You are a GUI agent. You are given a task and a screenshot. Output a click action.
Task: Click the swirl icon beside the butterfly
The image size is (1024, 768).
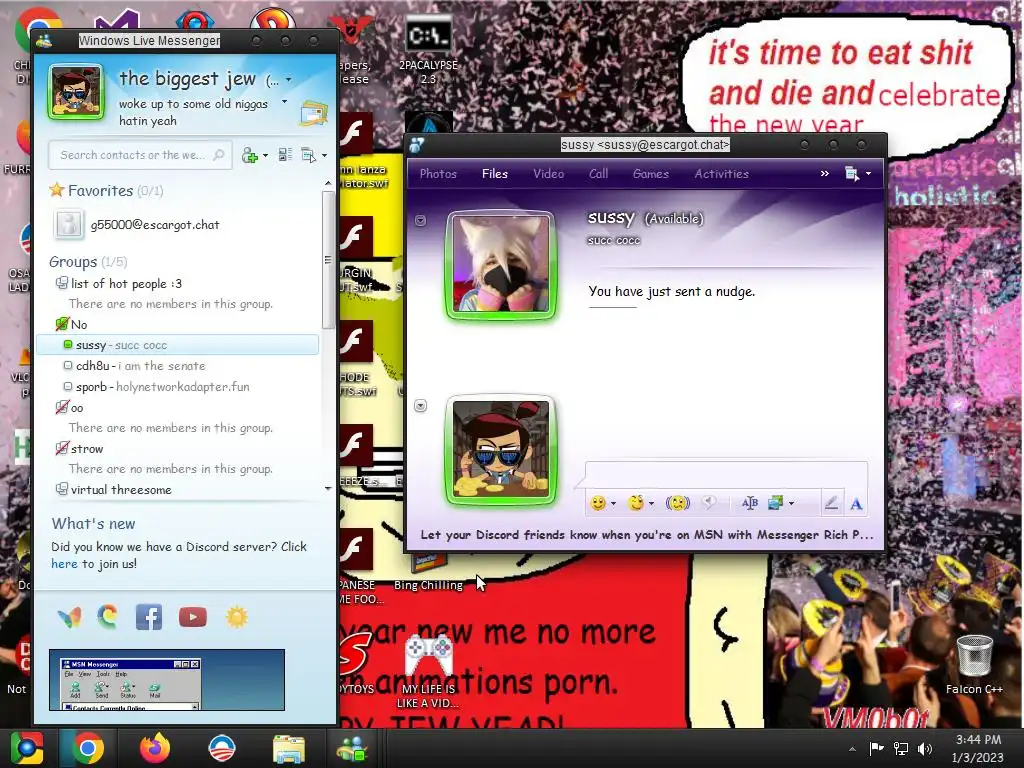coord(108,617)
